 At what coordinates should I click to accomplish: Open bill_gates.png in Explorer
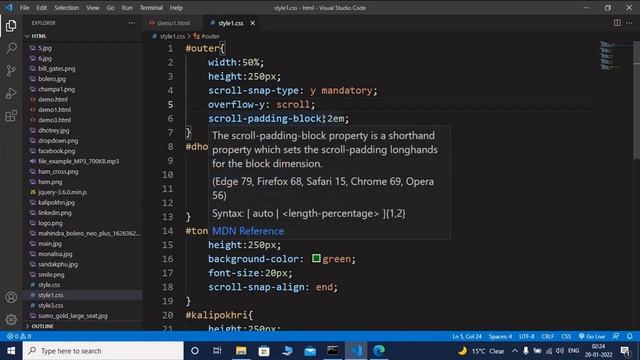(57, 69)
